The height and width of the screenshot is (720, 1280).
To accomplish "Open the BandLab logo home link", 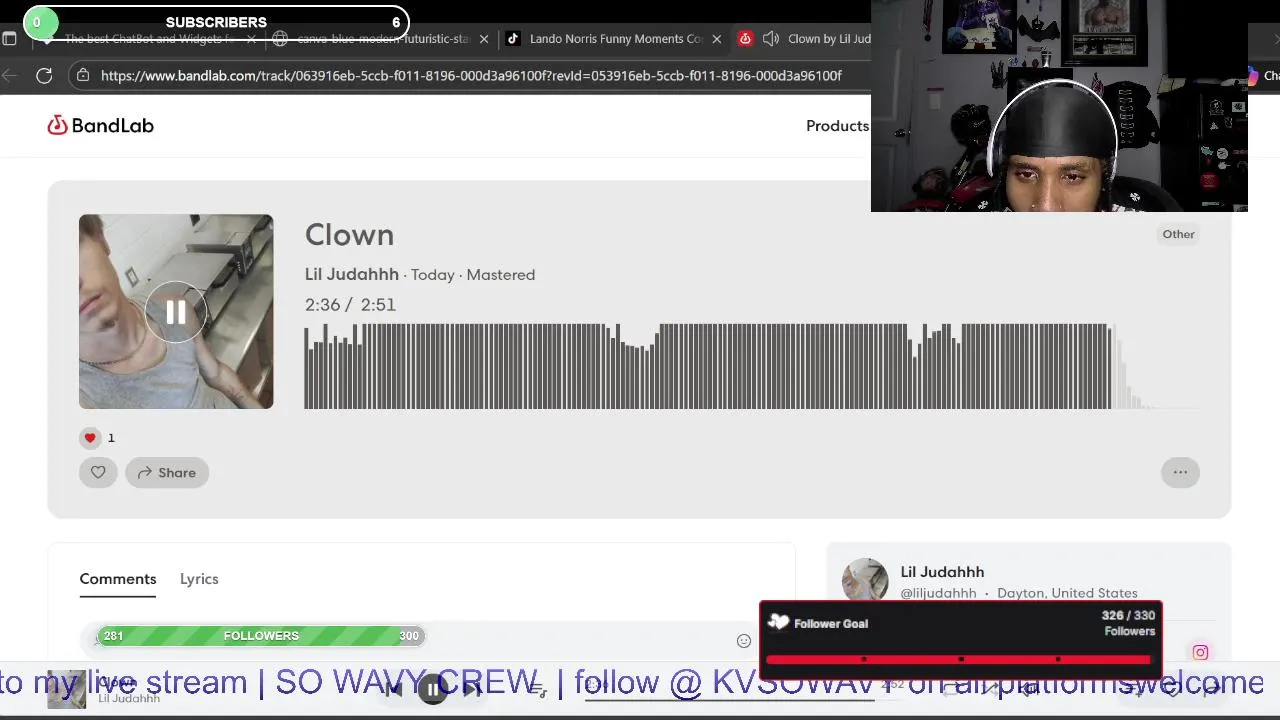I will click(100, 125).
